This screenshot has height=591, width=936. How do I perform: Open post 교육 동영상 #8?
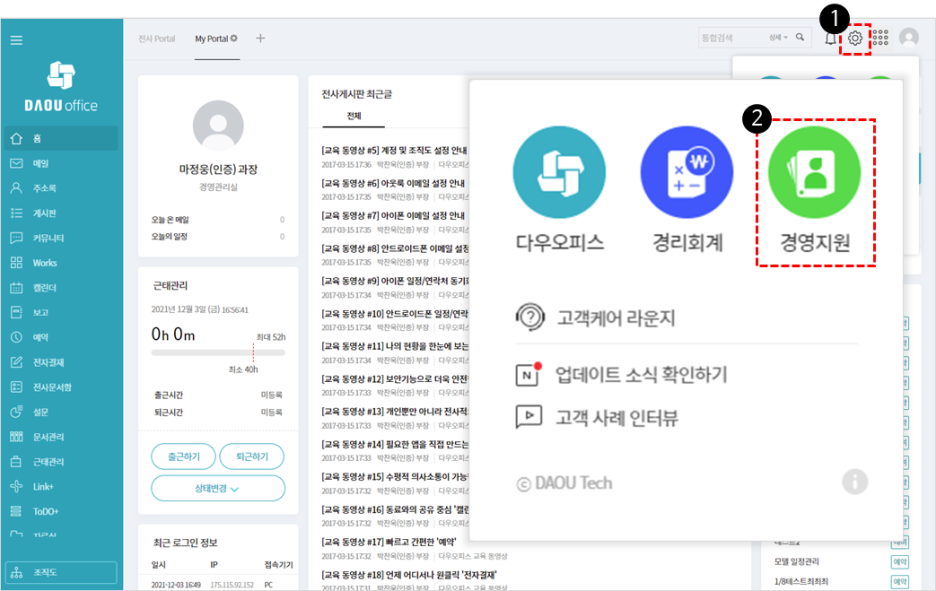point(395,248)
